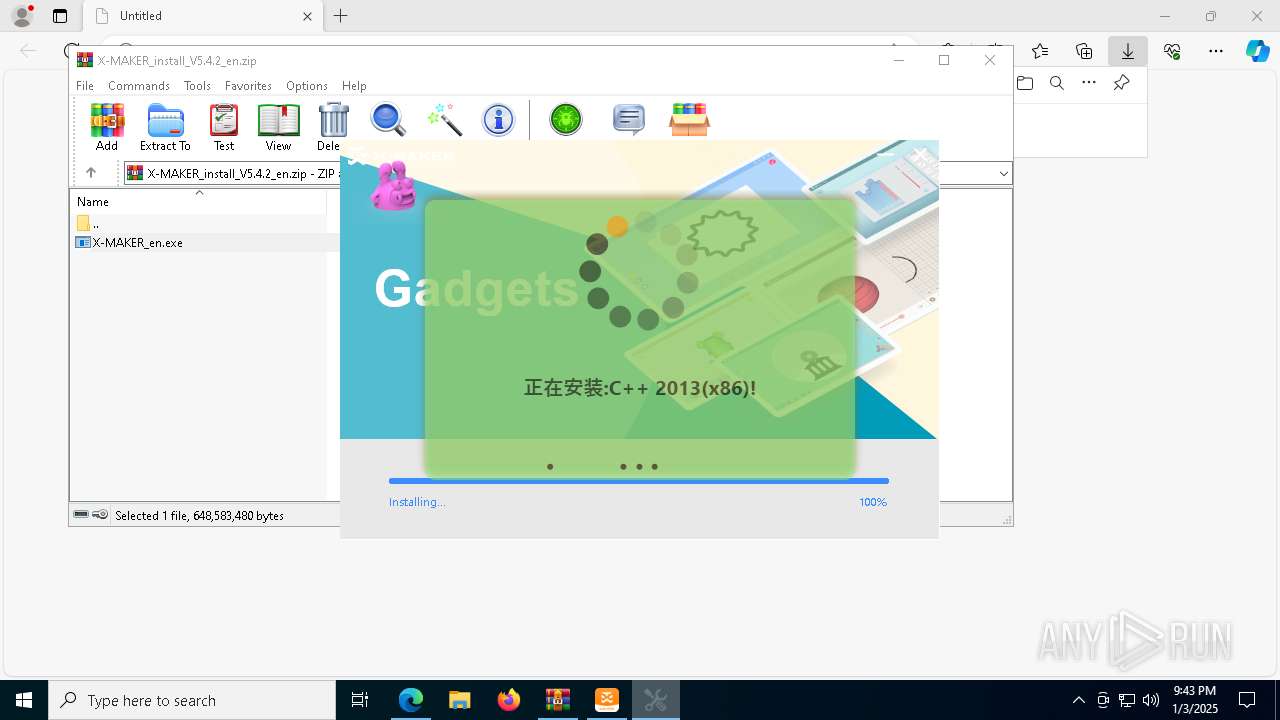Image resolution: width=1280 pixels, height=720 pixels.
Task: Click the SFX archive toolbar icon
Action: coord(689,120)
